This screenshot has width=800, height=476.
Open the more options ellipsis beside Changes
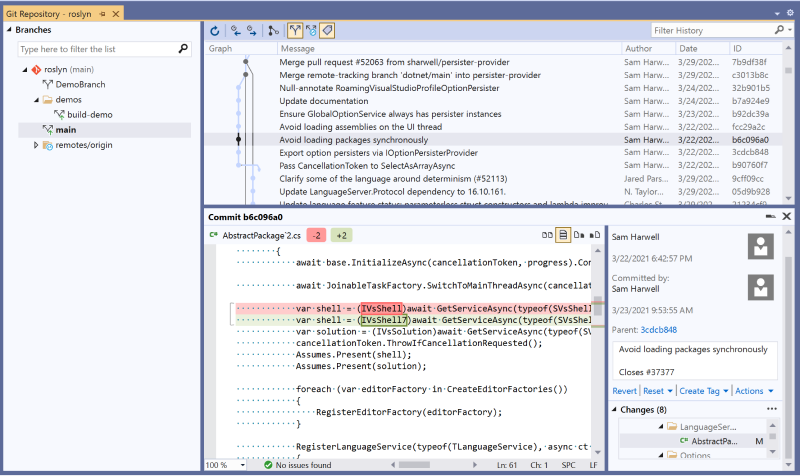tap(771, 409)
